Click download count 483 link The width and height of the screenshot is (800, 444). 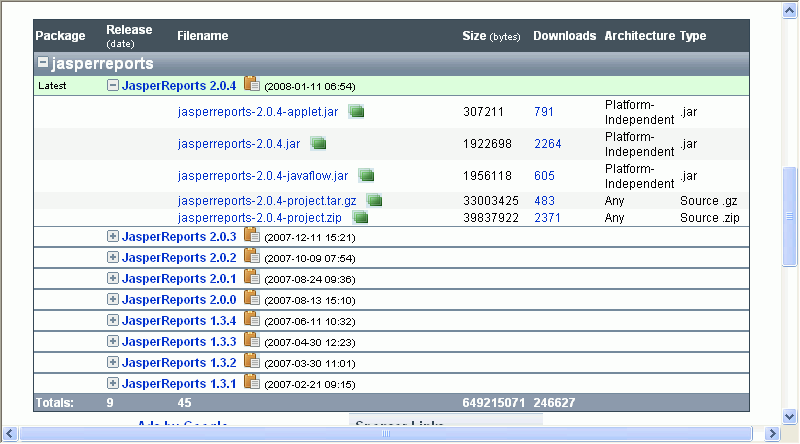coord(544,201)
